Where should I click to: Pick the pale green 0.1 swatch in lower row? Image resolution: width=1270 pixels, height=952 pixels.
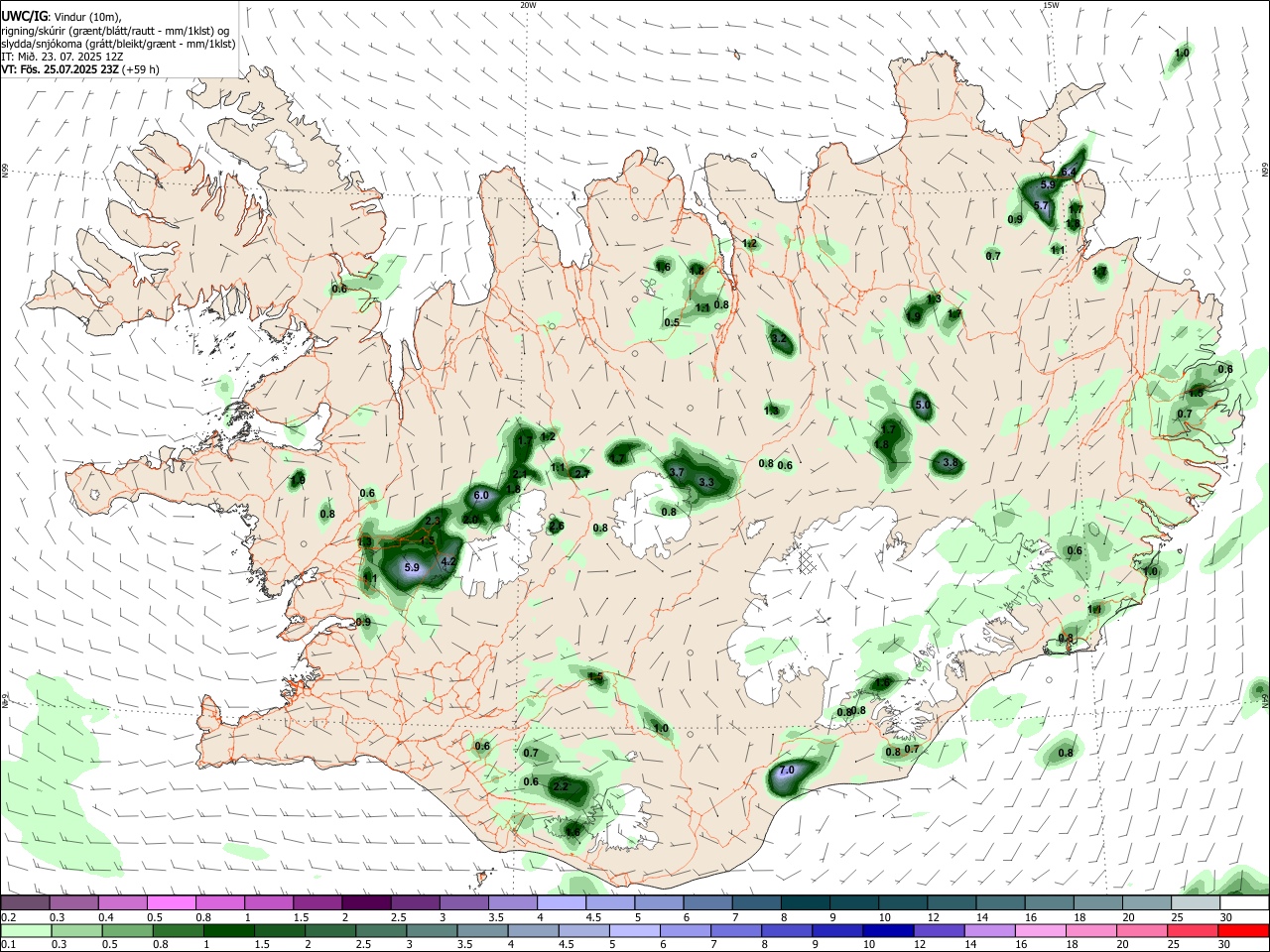[25, 931]
